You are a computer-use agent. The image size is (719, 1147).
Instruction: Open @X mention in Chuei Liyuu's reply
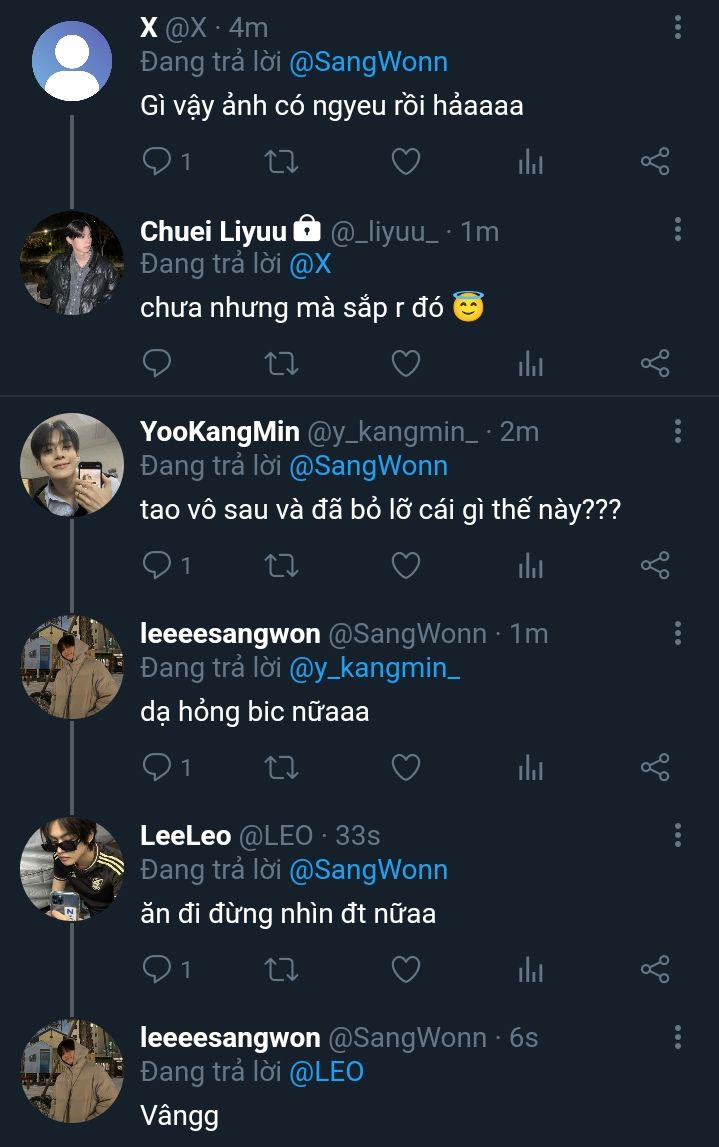click(310, 264)
